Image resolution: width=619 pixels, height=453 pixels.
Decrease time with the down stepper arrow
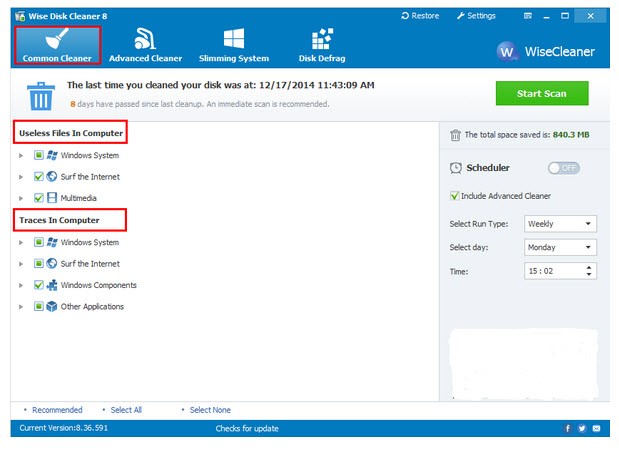coord(589,274)
